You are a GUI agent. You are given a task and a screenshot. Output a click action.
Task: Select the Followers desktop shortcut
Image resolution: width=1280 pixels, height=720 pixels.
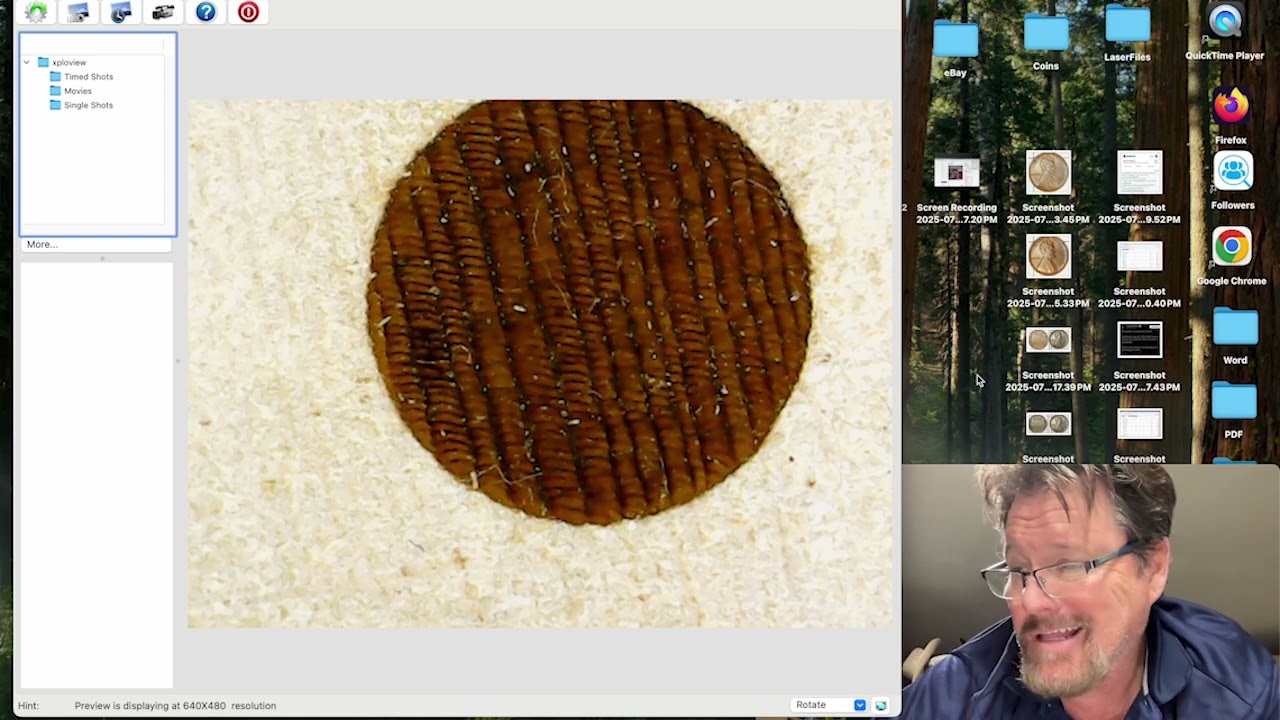click(x=1232, y=181)
